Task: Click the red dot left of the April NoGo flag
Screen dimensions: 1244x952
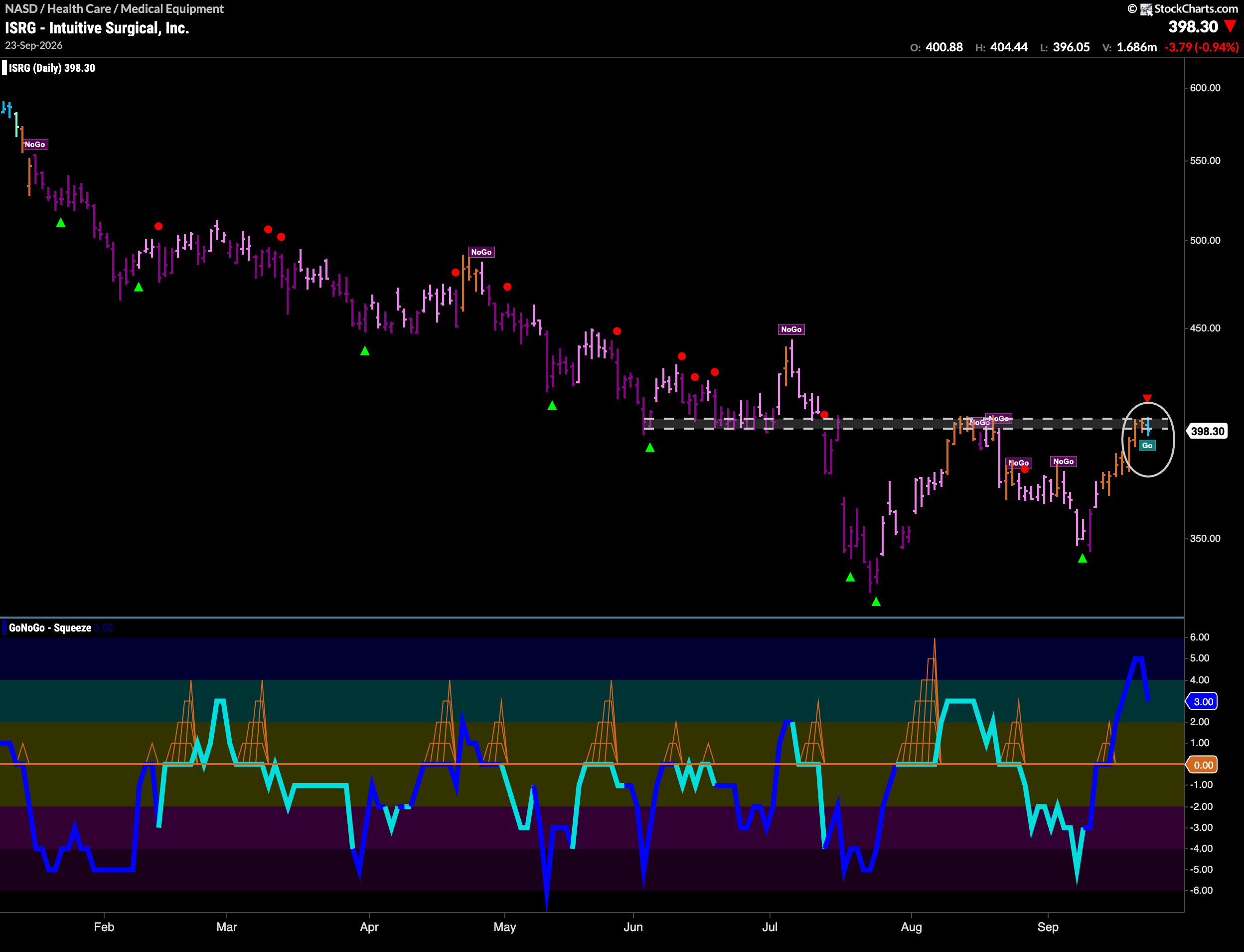Action: [x=456, y=273]
